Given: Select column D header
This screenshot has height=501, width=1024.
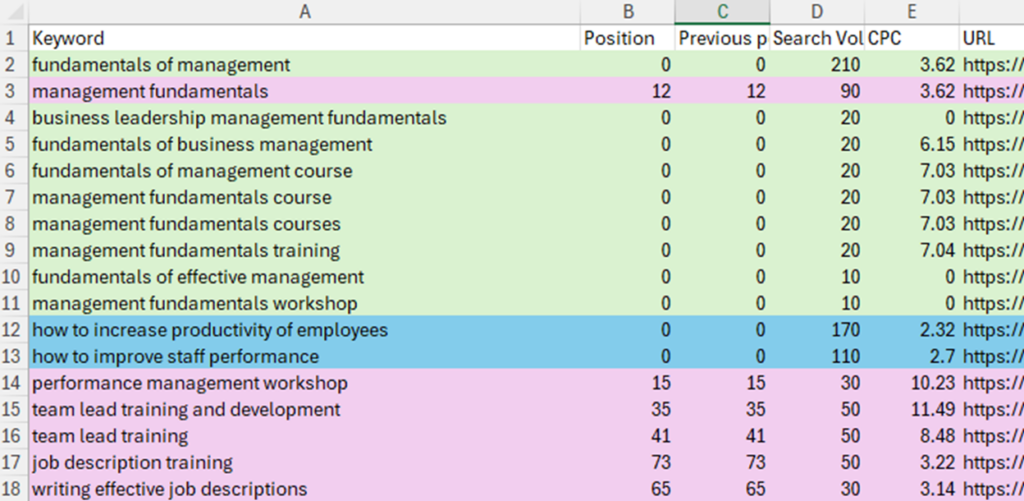Looking at the screenshot, I should 816,11.
